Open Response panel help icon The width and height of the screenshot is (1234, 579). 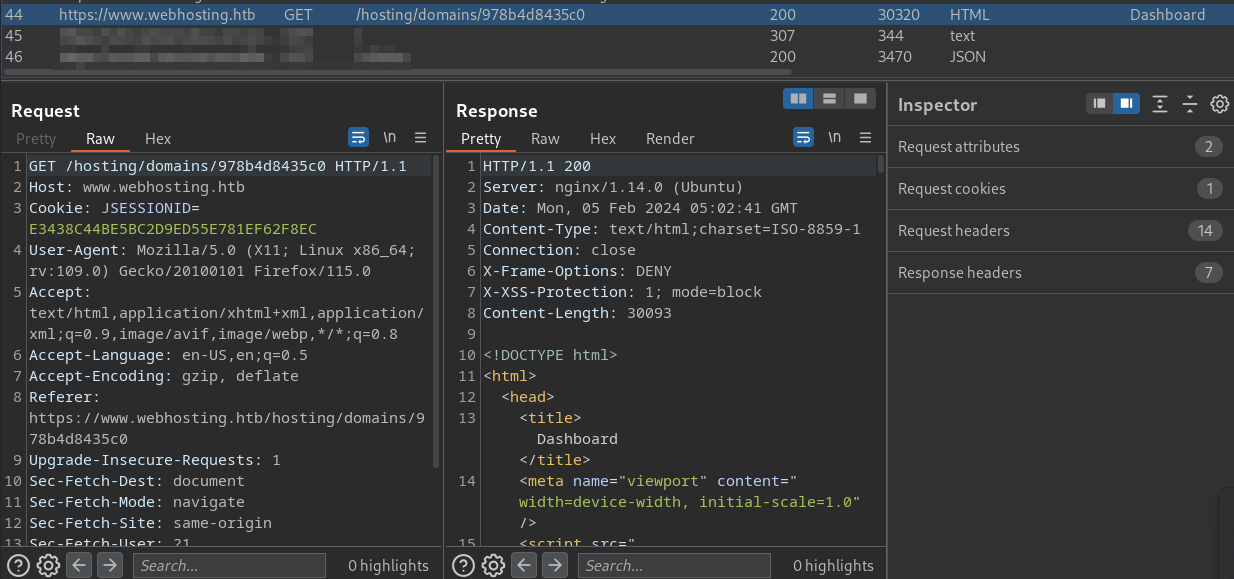pos(462,565)
